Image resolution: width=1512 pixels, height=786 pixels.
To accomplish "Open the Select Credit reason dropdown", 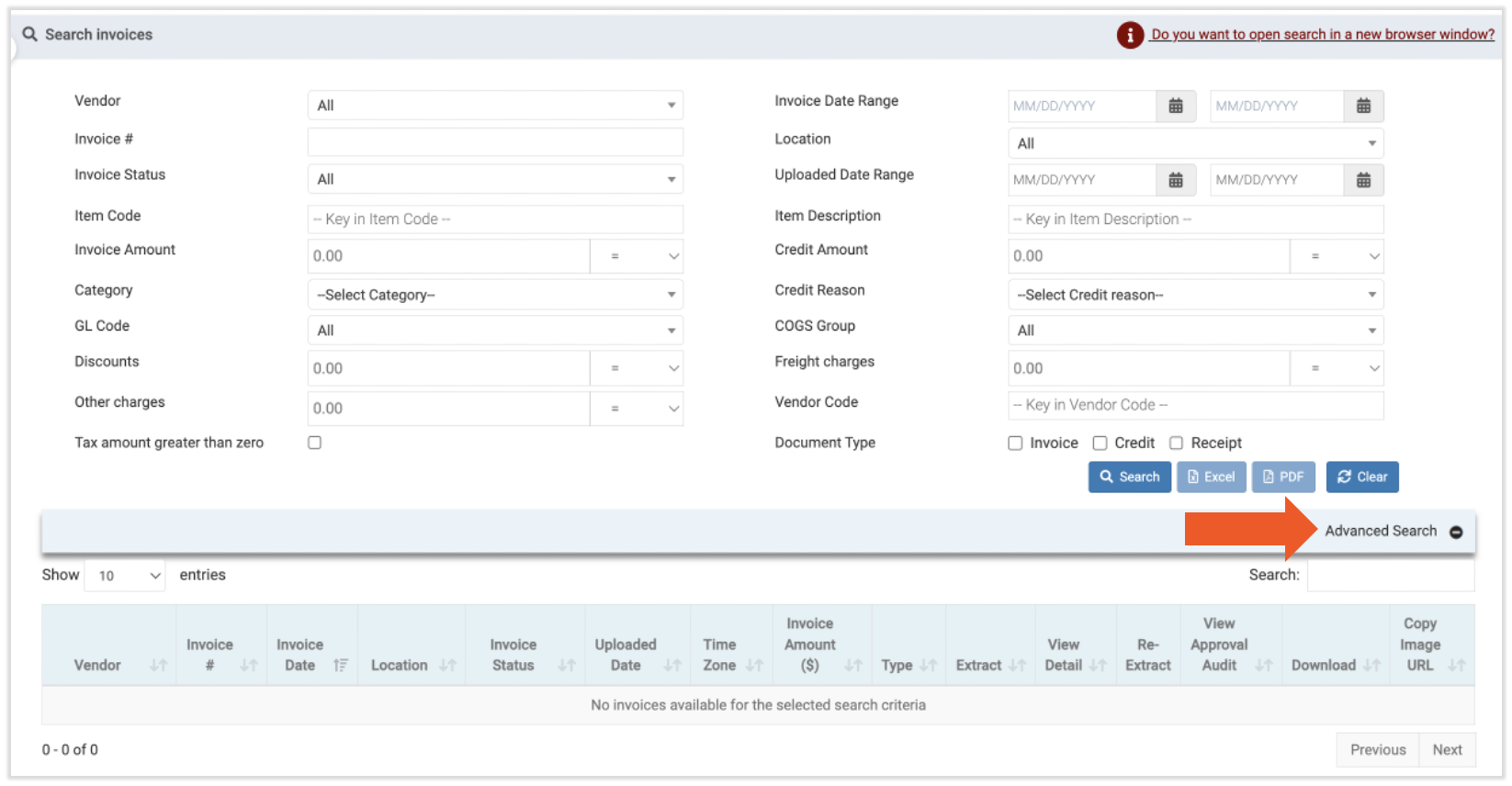I will (1195, 295).
